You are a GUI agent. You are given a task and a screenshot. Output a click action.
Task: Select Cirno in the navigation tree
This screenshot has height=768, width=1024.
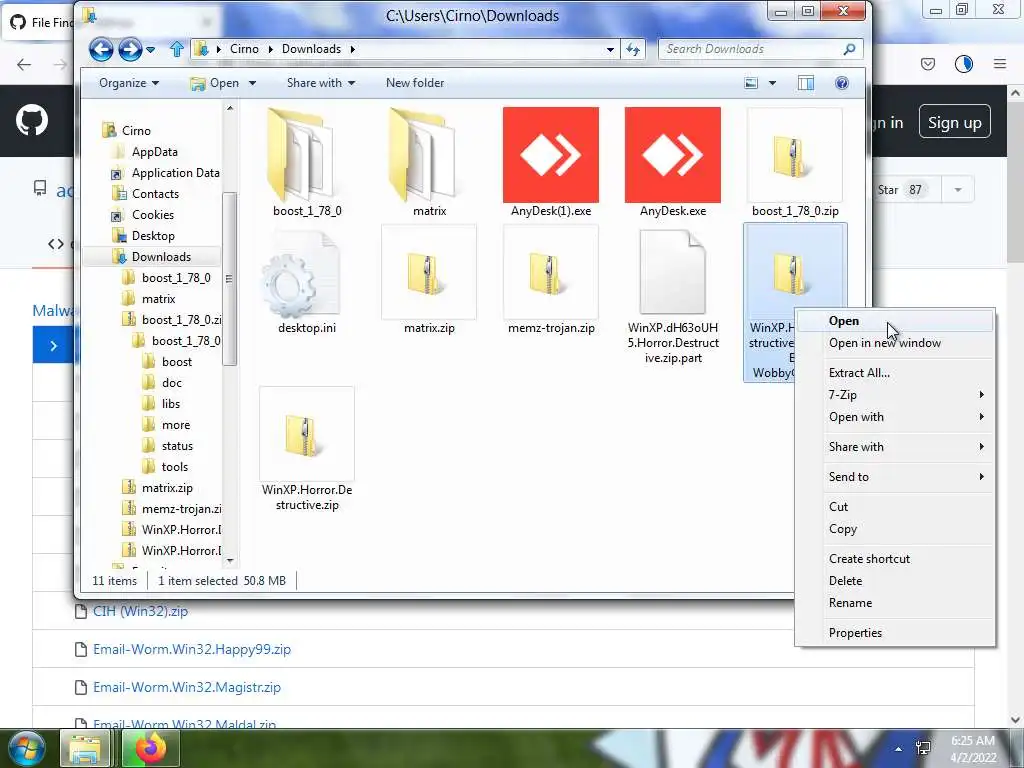tap(136, 131)
